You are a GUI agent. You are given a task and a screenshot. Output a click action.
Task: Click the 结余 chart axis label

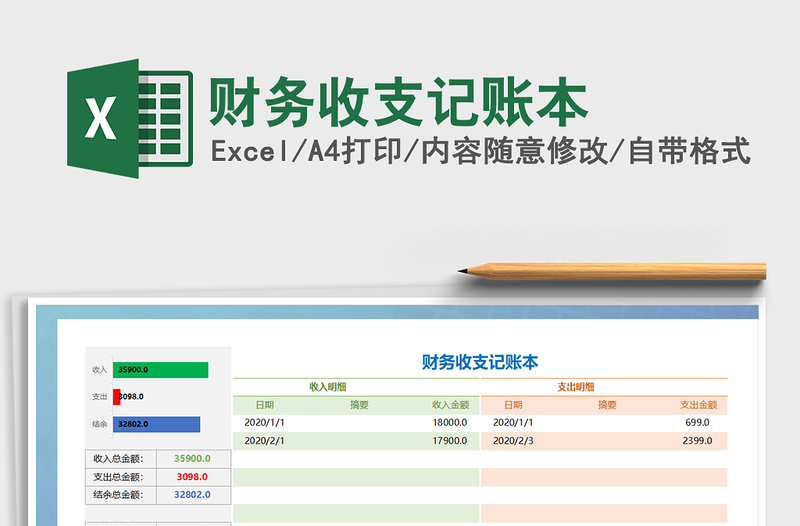[99, 424]
